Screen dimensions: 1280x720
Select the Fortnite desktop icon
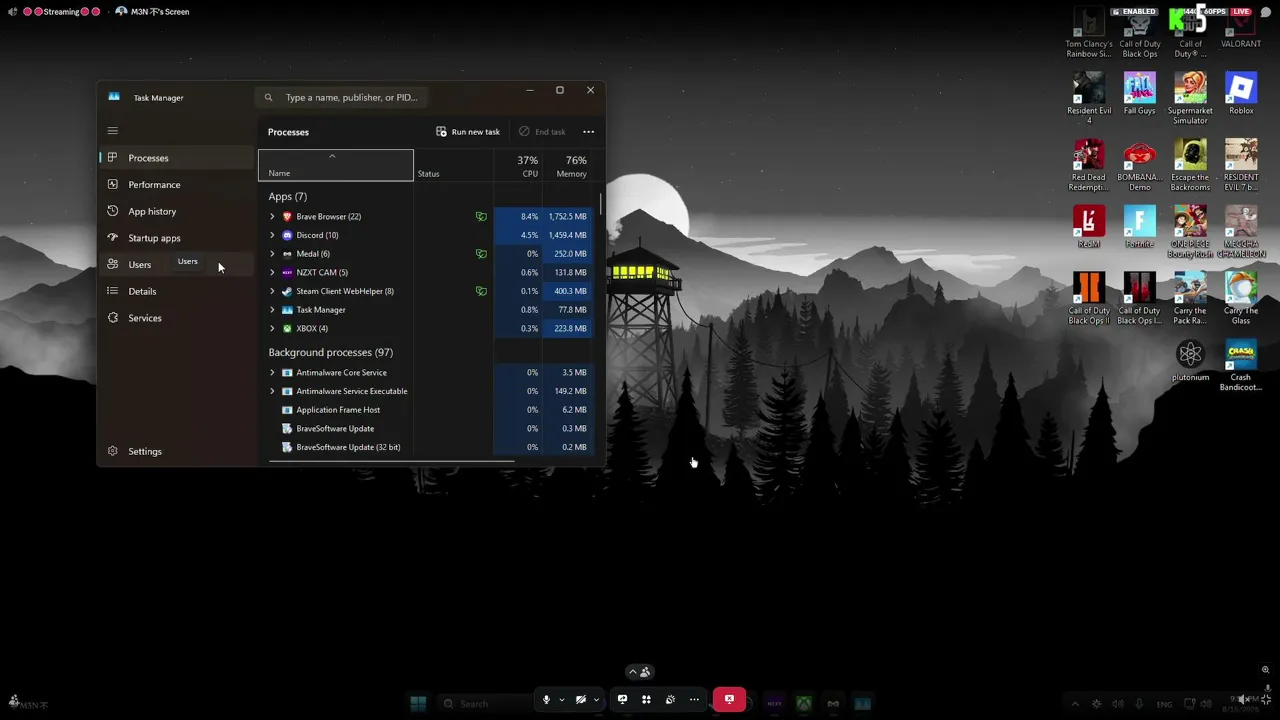tap(1139, 227)
